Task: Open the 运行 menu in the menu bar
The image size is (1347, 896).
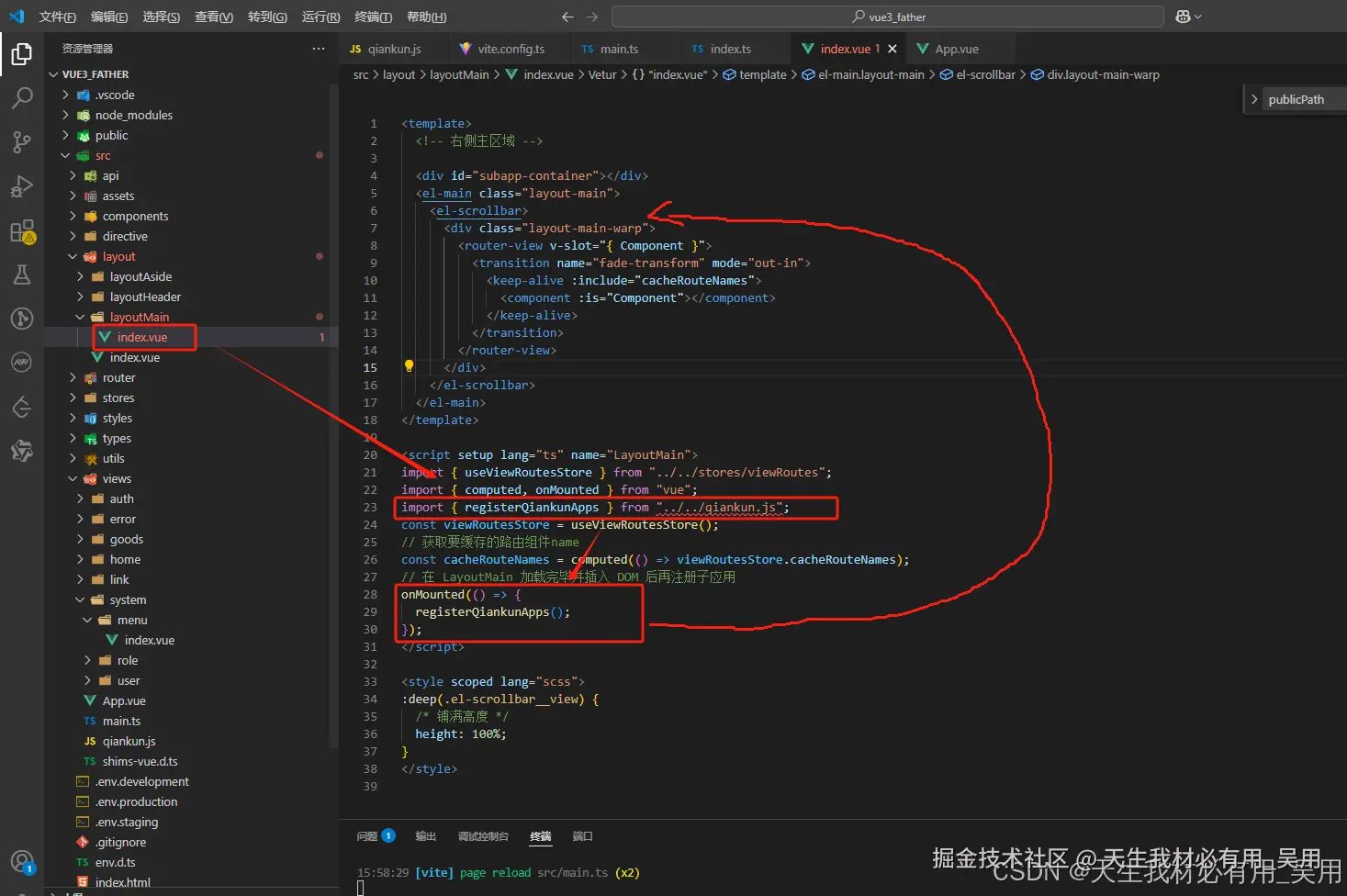Action: (x=320, y=16)
